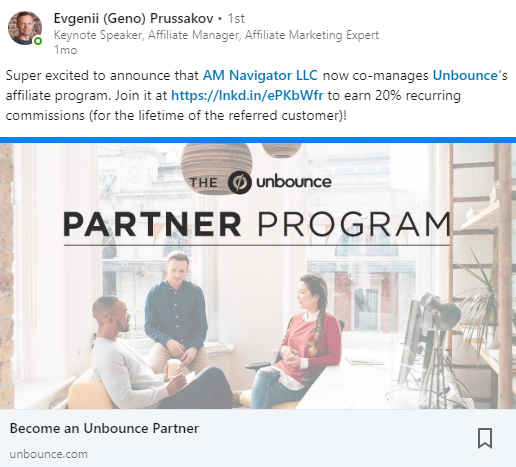The width and height of the screenshot is (516, 467).
Task: Click the author headline 'Keynote Speaker, Affiliate Manager'
Action: [x=216, y=35]
